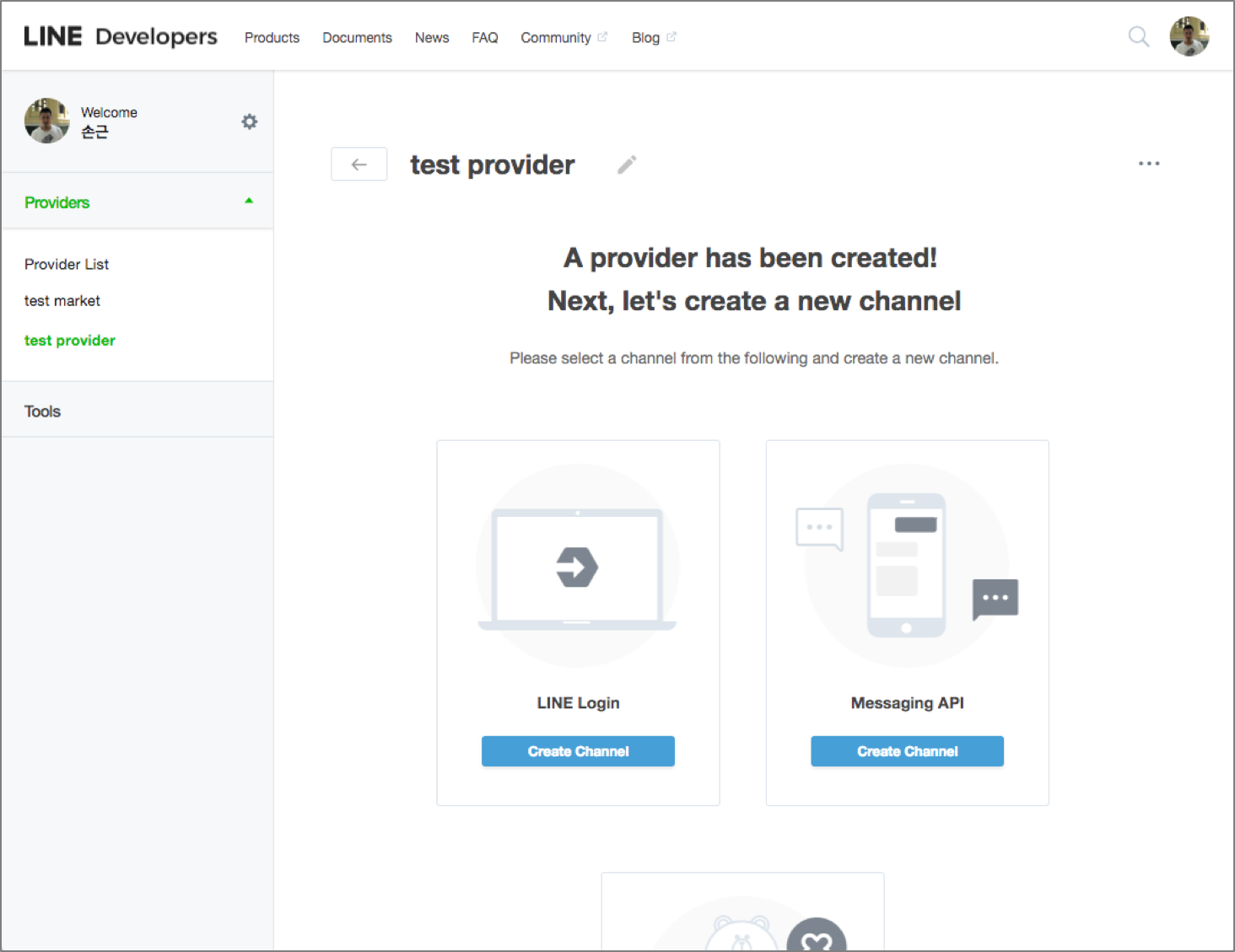Click the external link icon beside Community
Screen dimensions: 1235x952
tap(602, 37)
